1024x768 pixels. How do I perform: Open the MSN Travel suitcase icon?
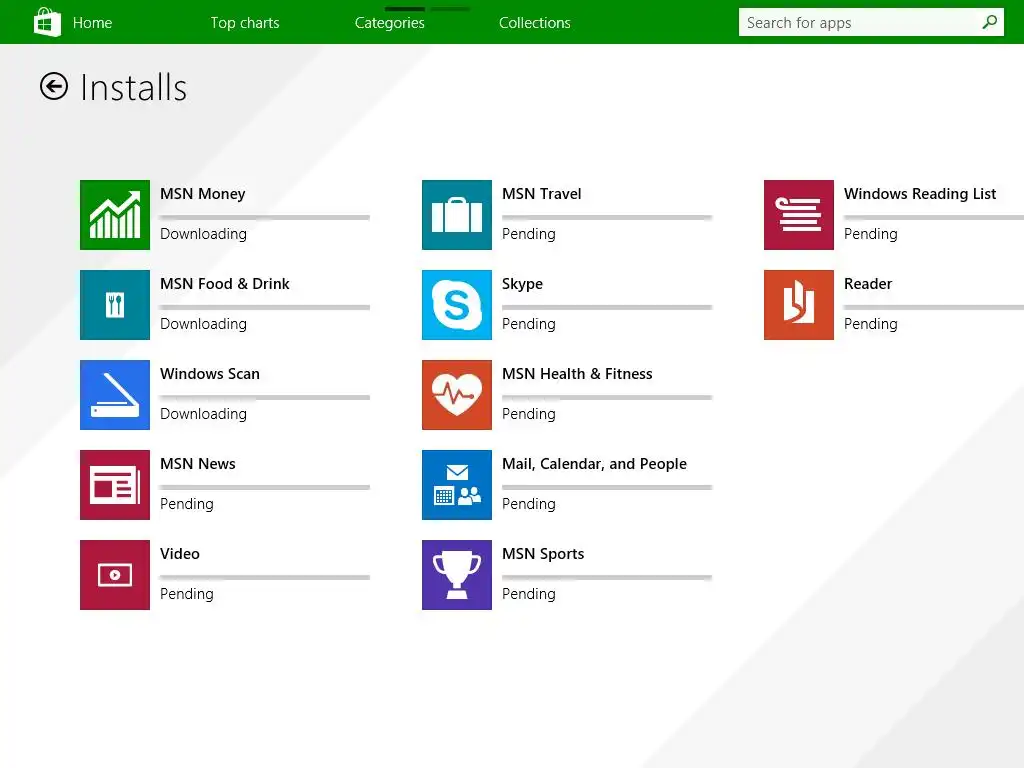(x=456, y=215)
